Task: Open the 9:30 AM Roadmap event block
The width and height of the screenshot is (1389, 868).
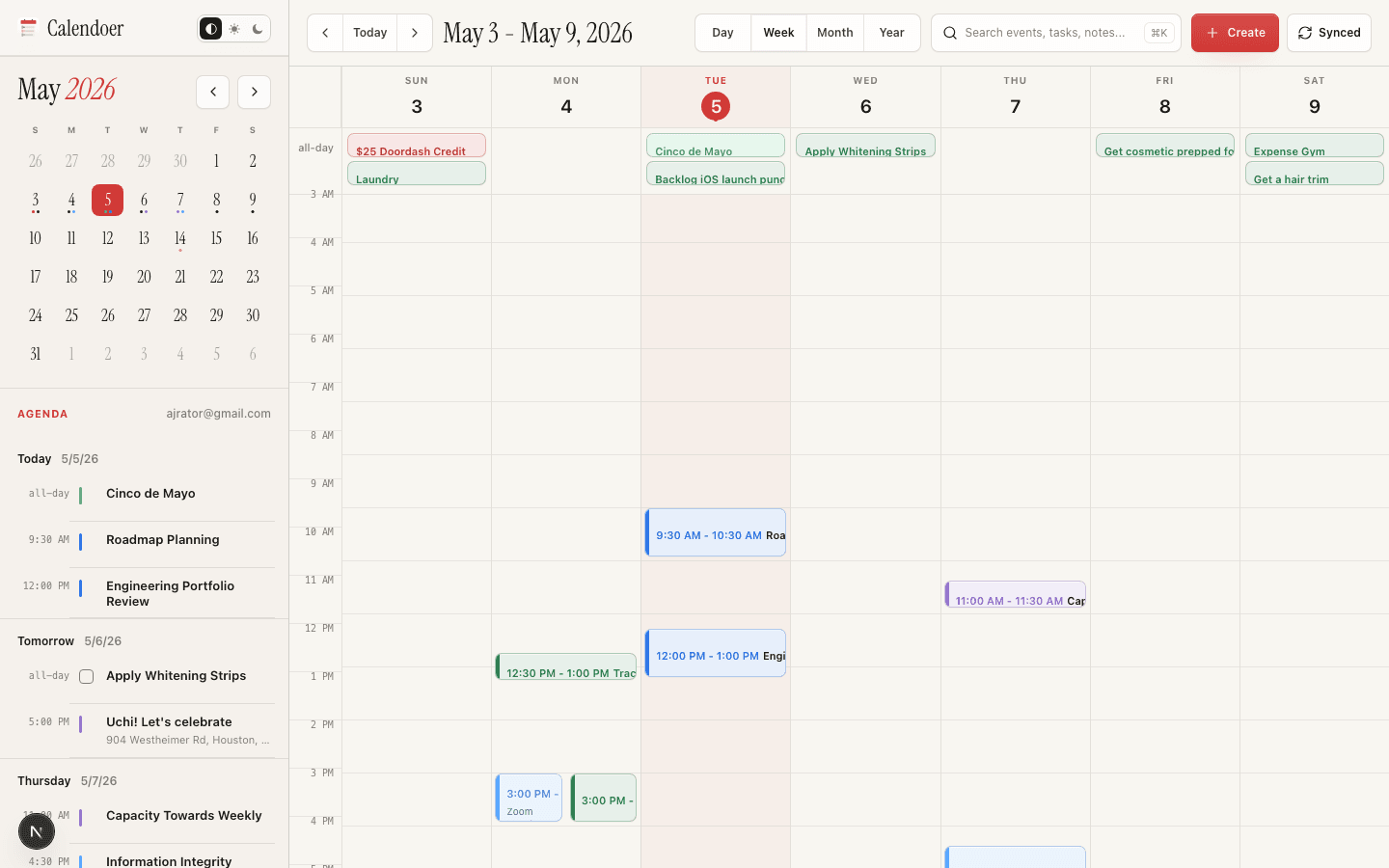Action: [716, 532]
